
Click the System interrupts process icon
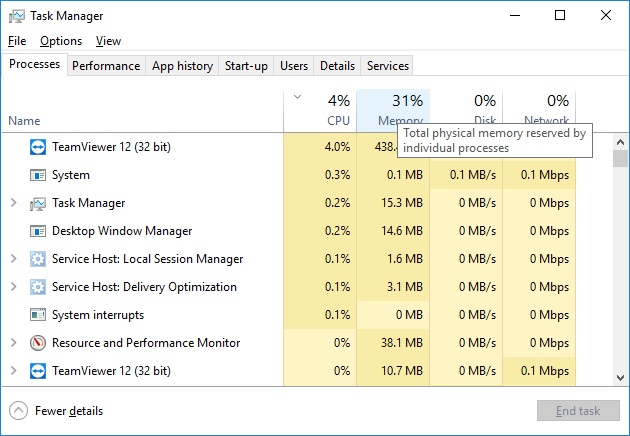38,315
